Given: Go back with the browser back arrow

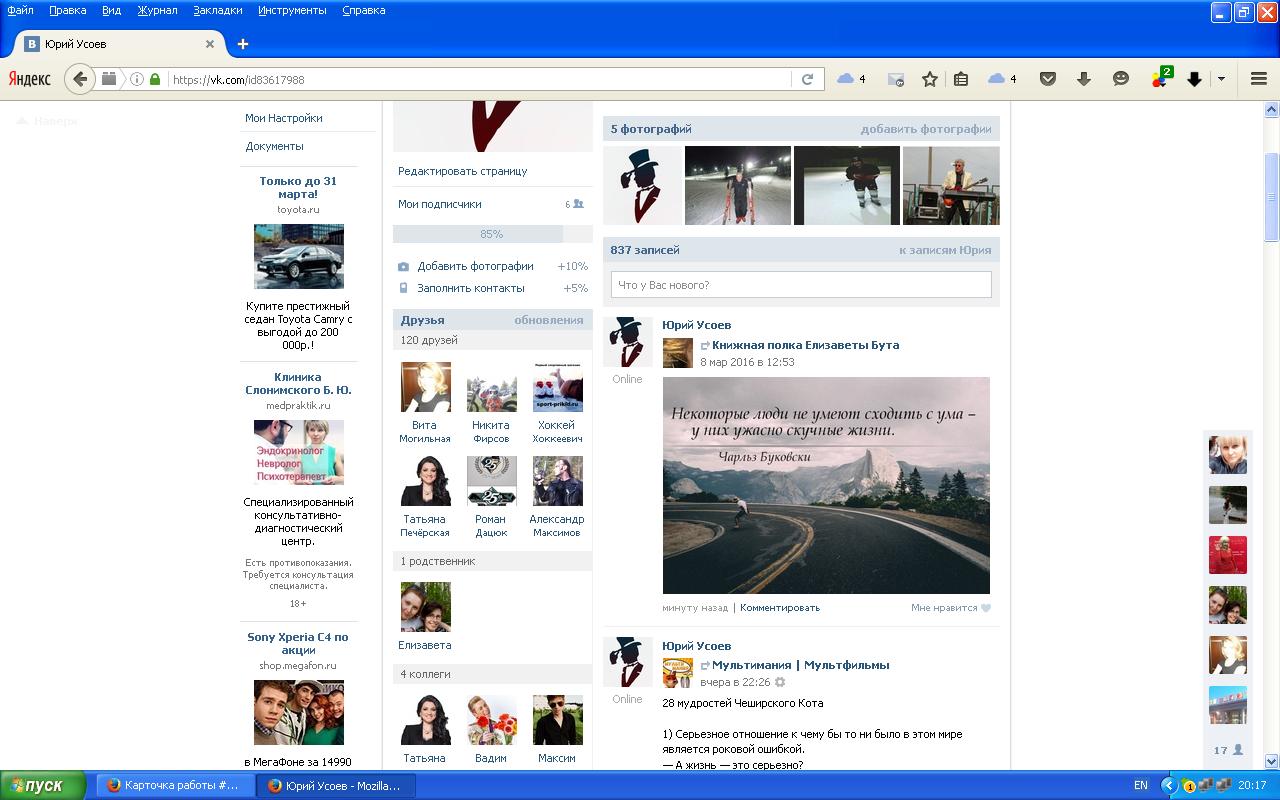Looking at the screenshot, I should click(80, 79).
